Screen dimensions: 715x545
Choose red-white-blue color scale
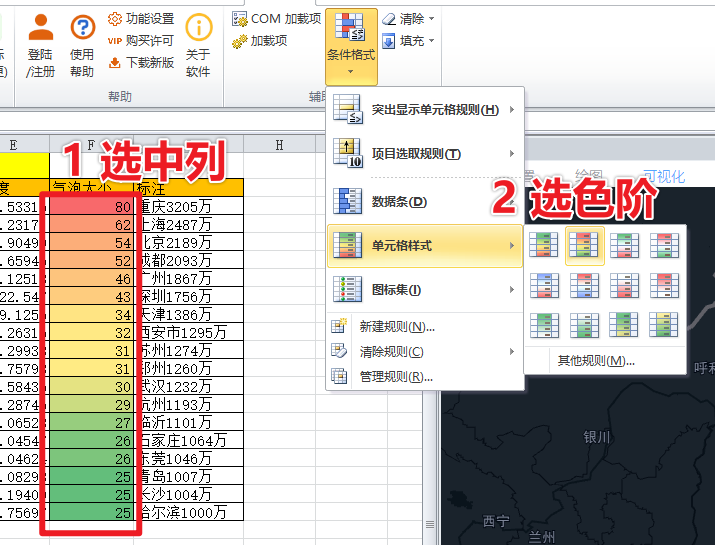(584, 285)
